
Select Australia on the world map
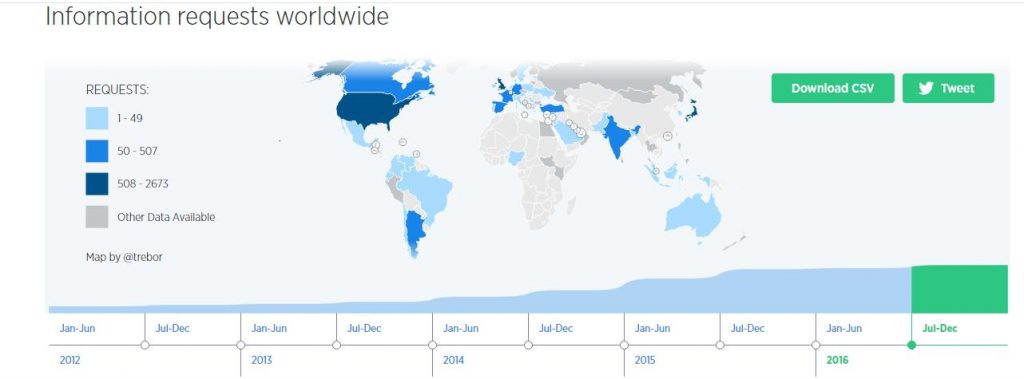click(x=694, y=216)
